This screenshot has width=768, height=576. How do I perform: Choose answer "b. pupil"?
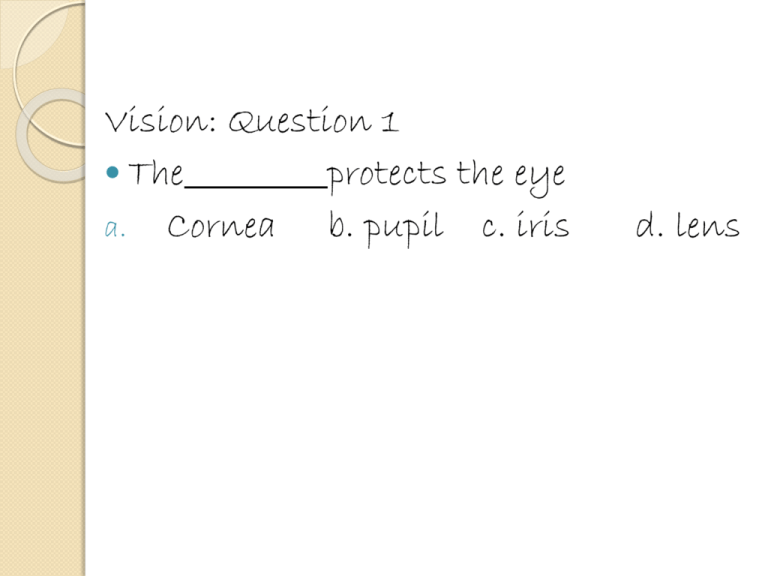click(x=386, y=229)
